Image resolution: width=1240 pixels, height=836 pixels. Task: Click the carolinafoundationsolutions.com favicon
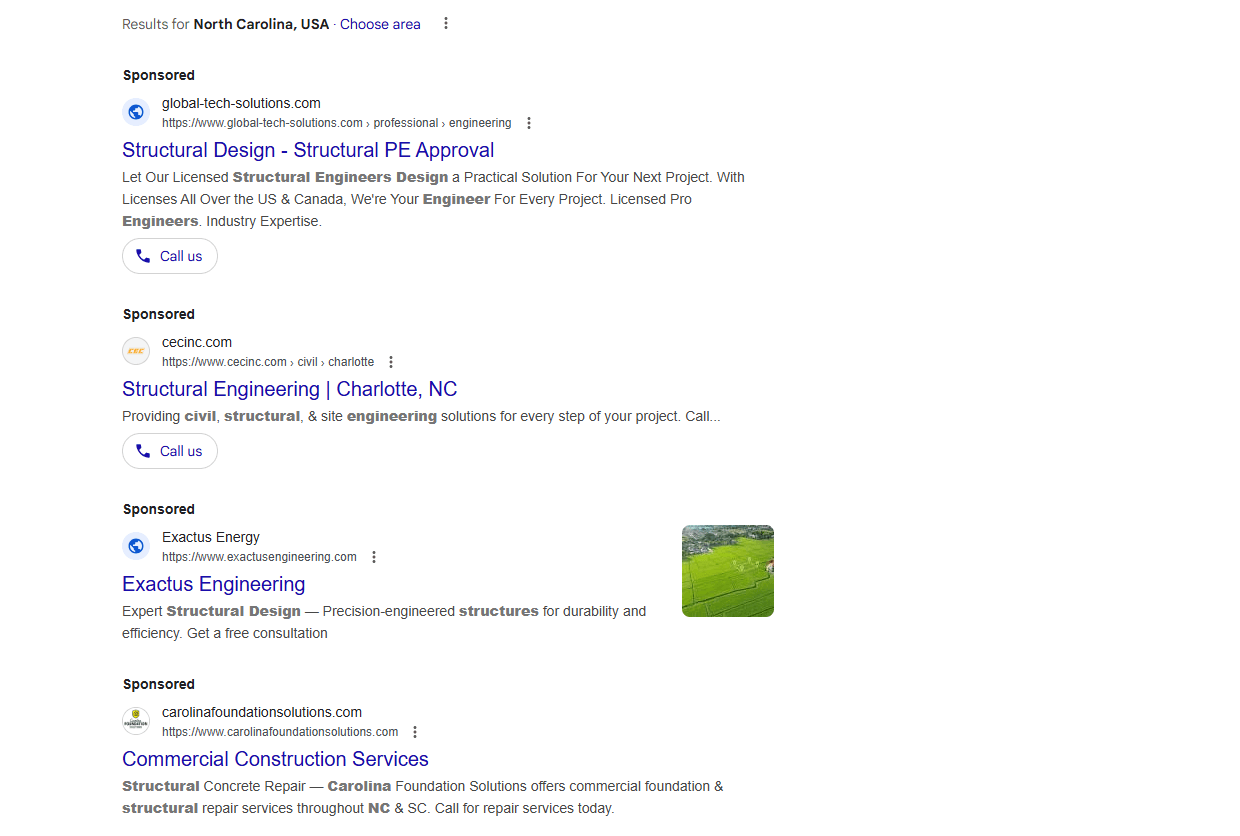(136, 721)
